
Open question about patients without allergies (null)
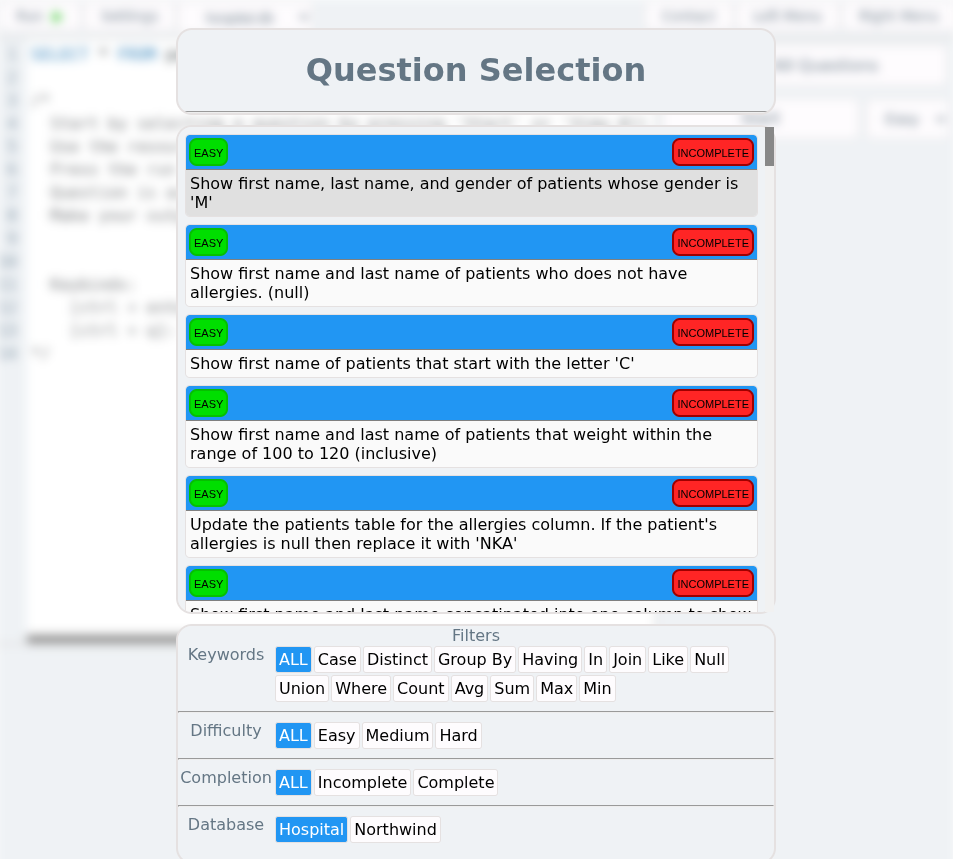[x=472, y=266]
